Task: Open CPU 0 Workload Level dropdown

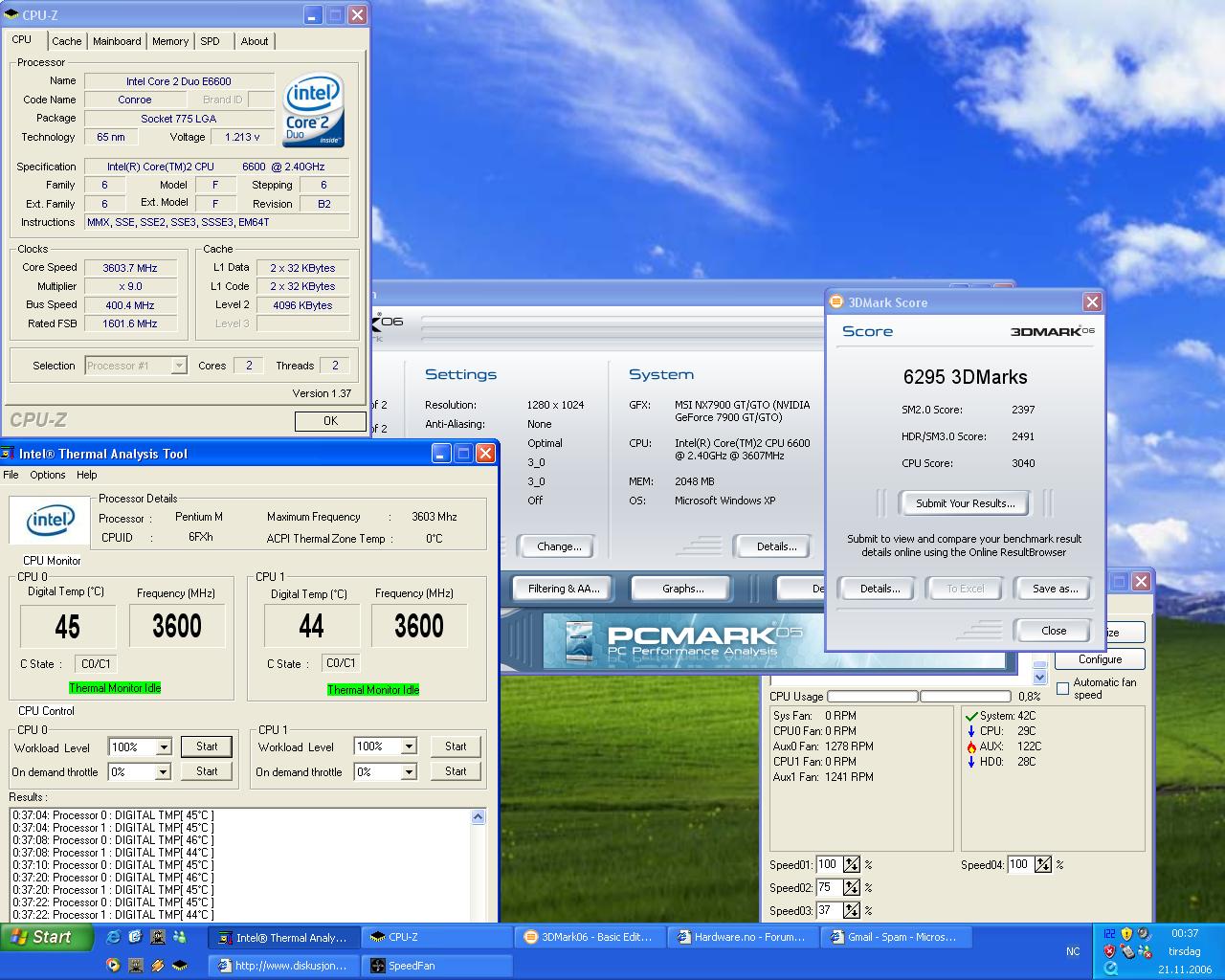Action: tap(164, 746)
